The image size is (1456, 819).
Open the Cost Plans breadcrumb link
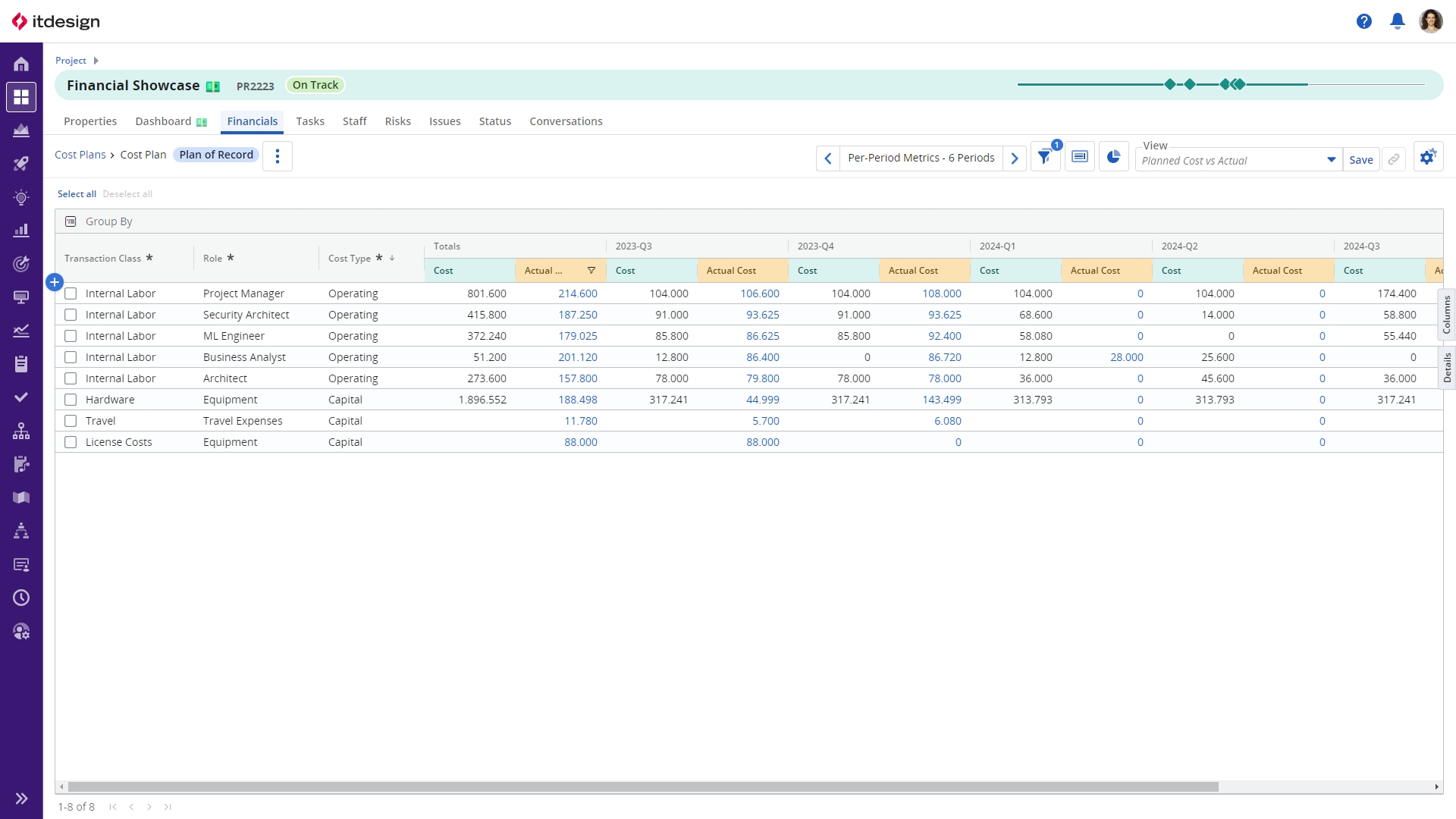tap(80, 155)
